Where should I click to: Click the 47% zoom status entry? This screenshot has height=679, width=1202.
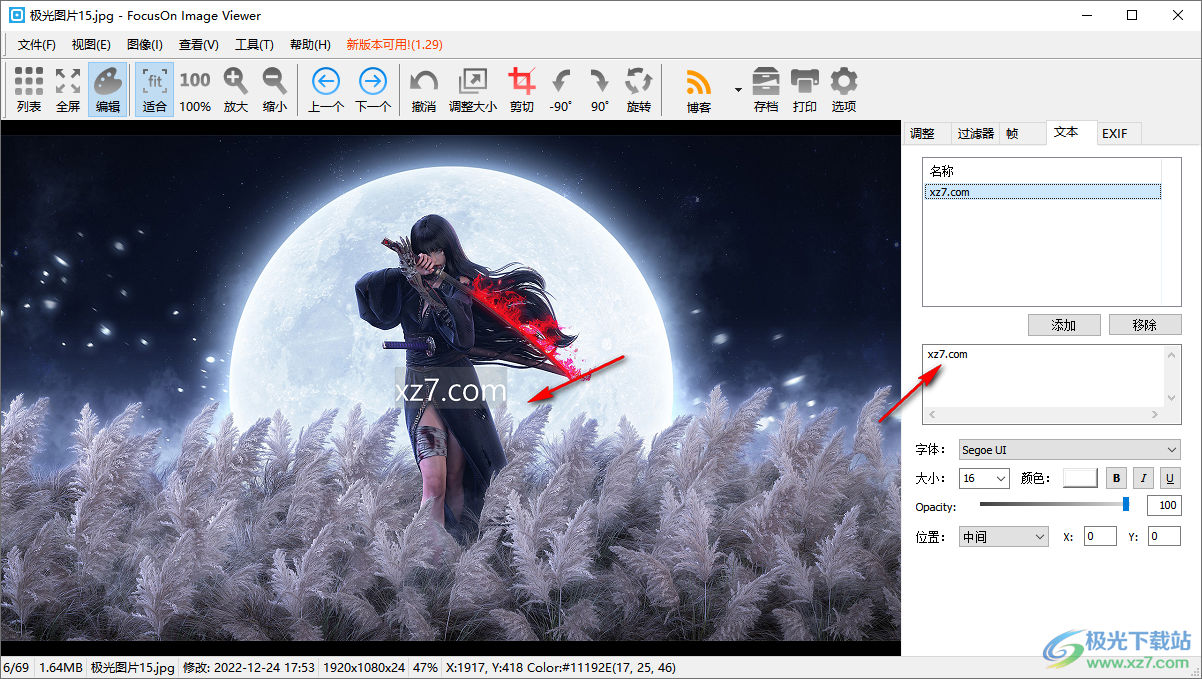point(425,667)
